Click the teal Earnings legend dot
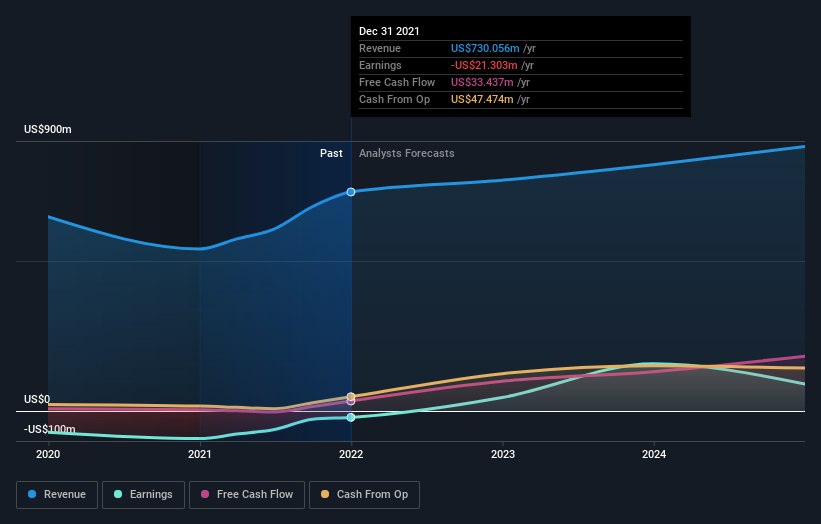This screenshot has height=524, width=821. click(x=118, y=494)
